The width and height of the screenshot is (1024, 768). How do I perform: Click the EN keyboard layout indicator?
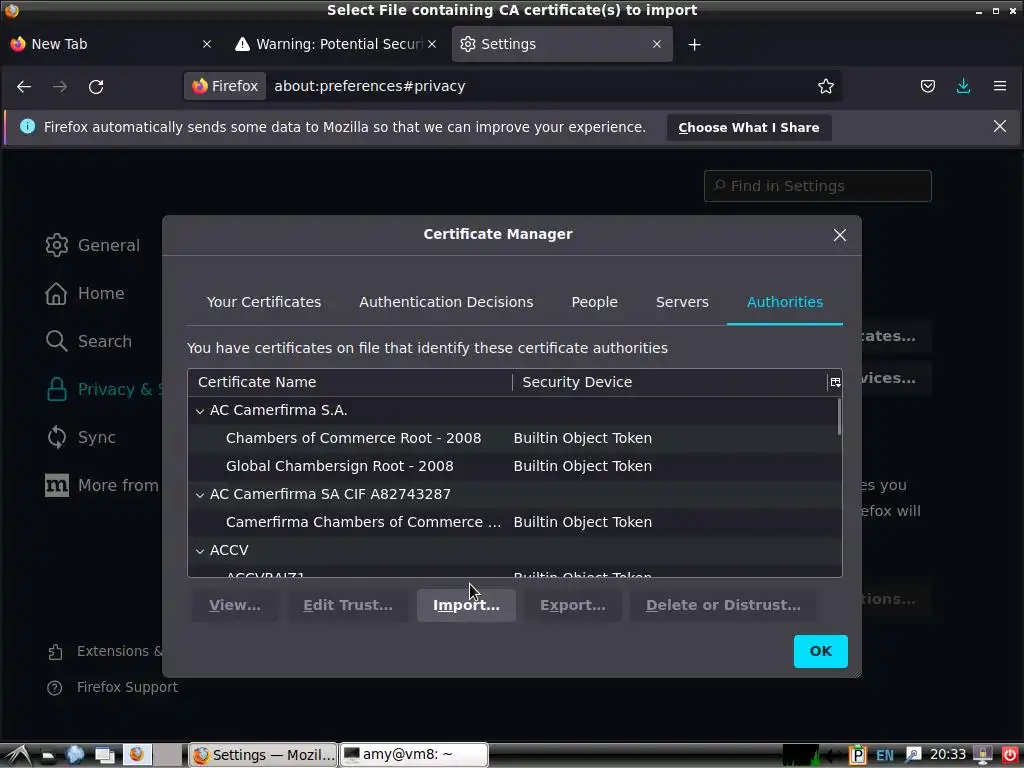(884, 756)
